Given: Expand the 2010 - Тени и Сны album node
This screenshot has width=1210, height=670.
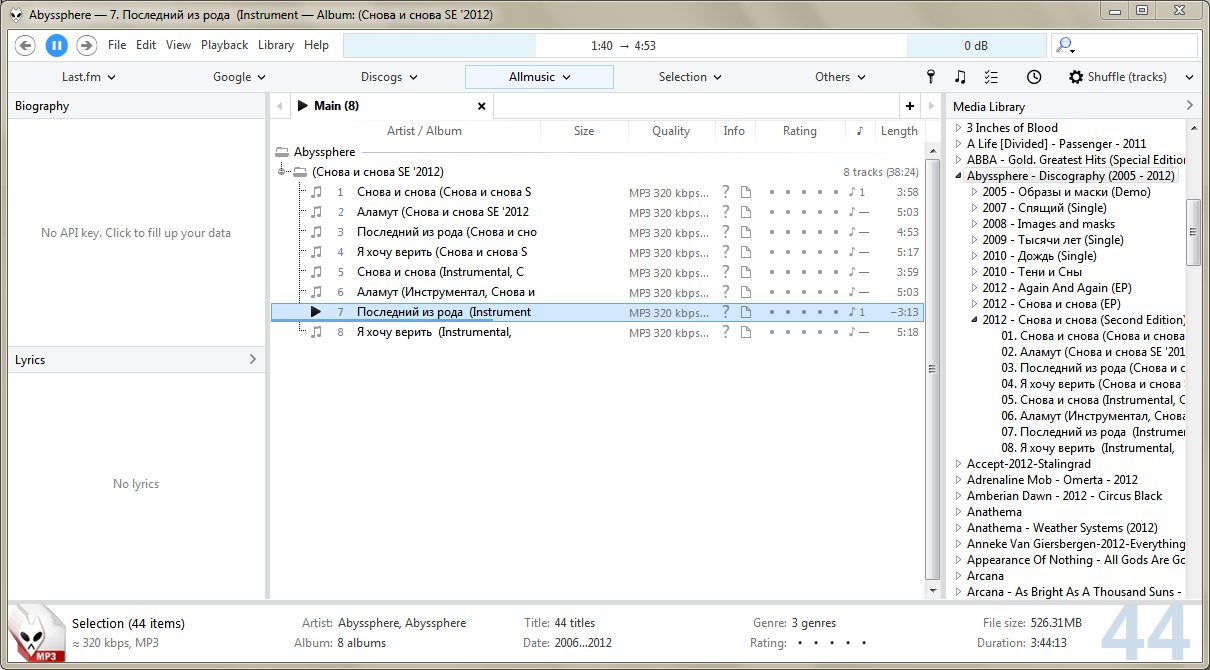Looking at the screenshot, I should point(975,272).
